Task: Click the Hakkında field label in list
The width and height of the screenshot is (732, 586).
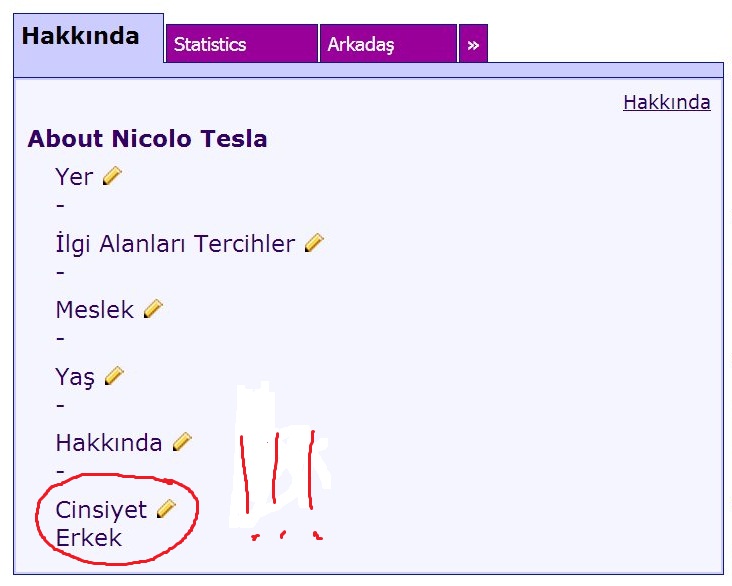Action: tap(109, 443)
